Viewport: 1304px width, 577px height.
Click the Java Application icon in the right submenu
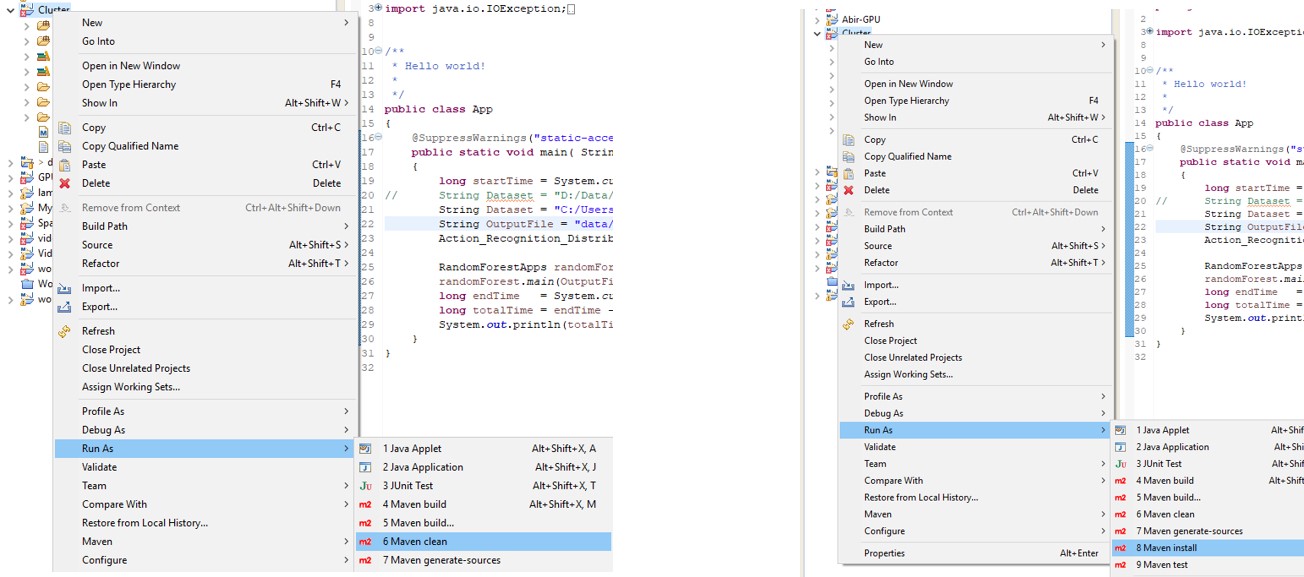click(x=1120, y=447)
